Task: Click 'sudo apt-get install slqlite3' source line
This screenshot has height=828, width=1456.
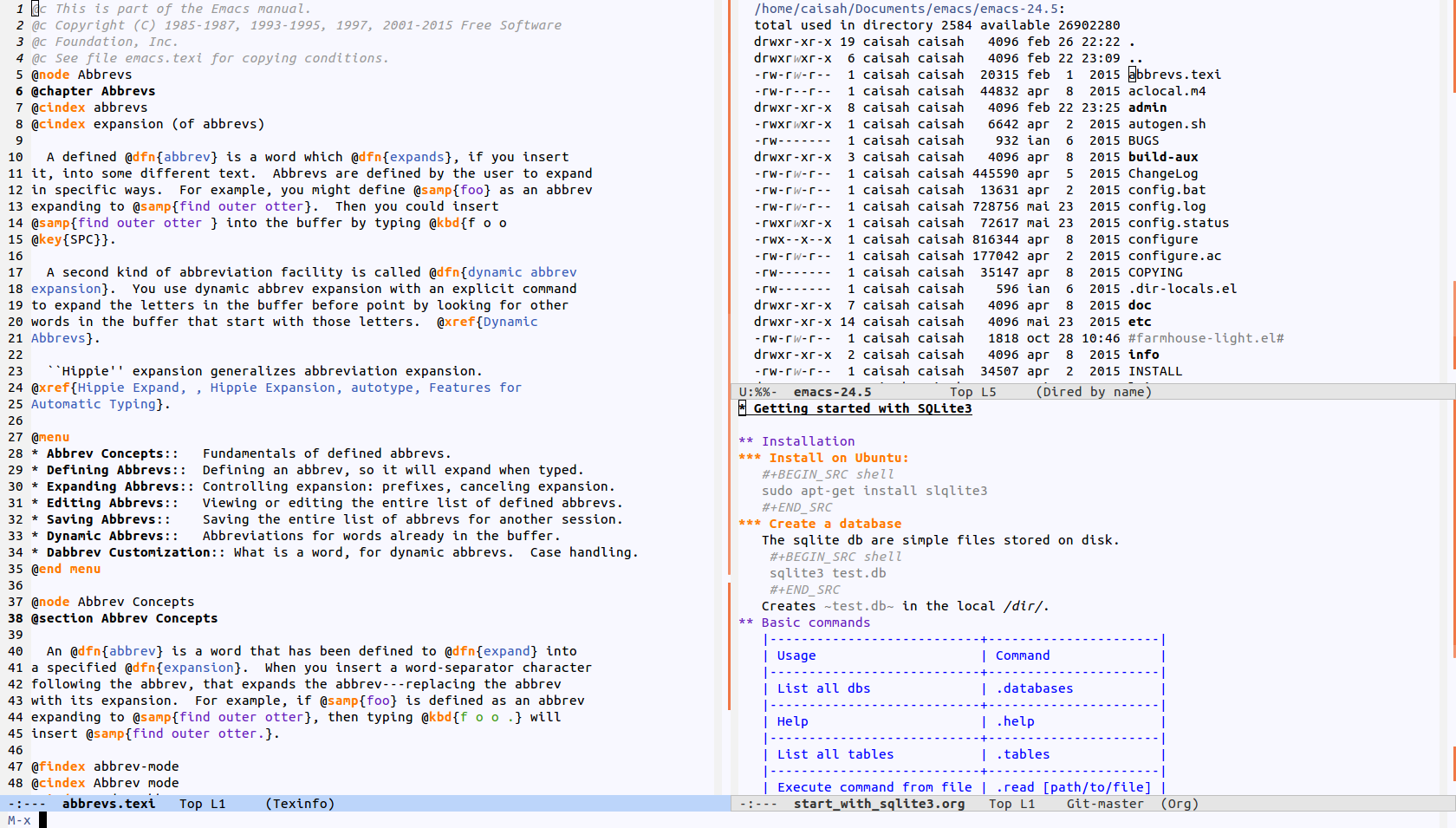Action: pyautogui.click(x=874, y=491)
